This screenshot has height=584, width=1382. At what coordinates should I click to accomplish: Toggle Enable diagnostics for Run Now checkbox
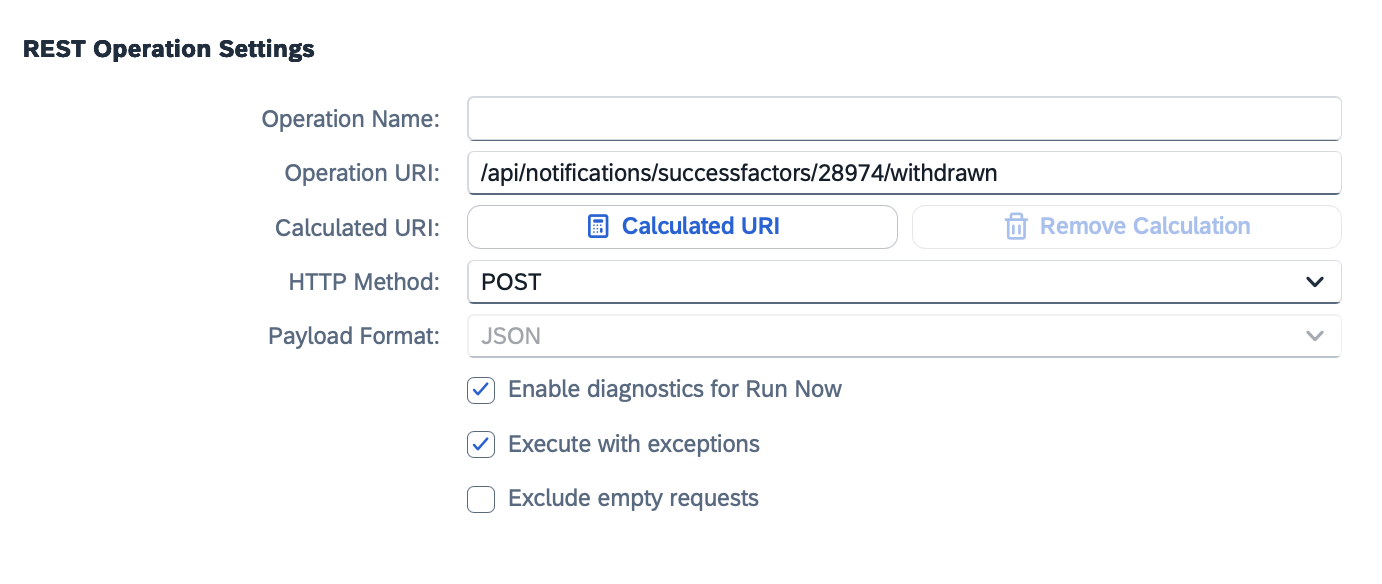point(481,390)
